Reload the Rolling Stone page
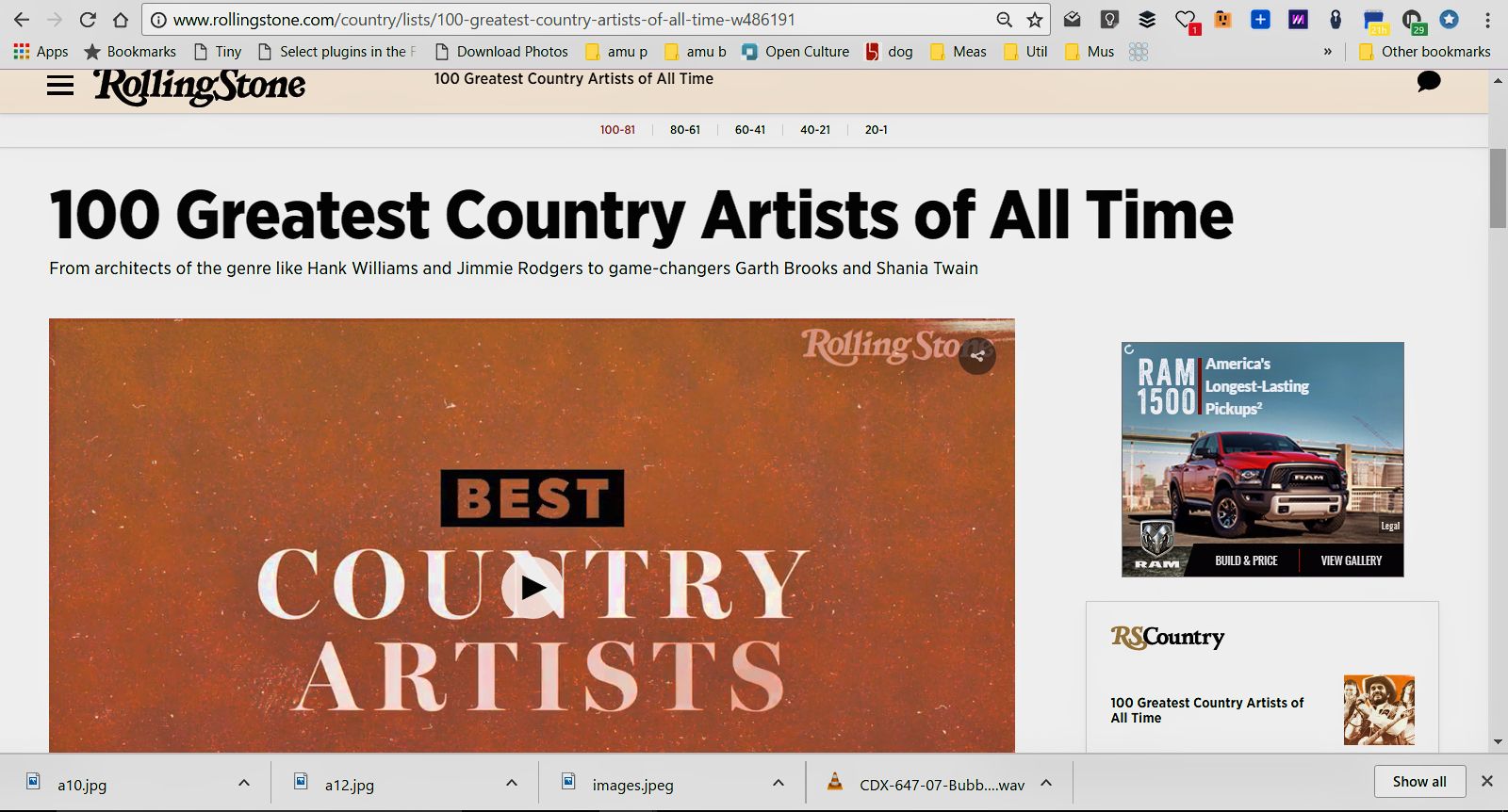 point(88,20)
